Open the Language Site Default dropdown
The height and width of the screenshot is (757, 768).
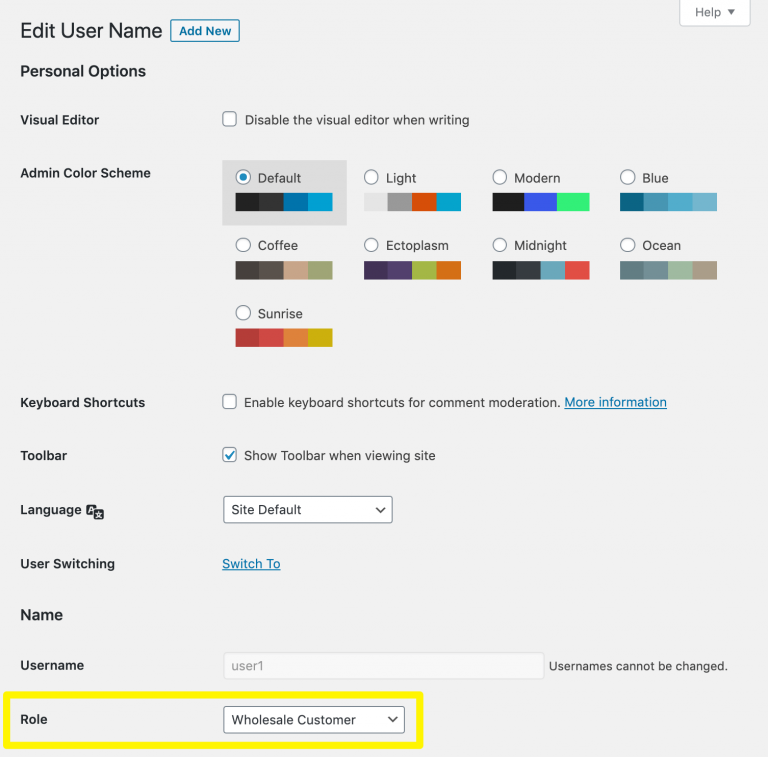(307, 510)
